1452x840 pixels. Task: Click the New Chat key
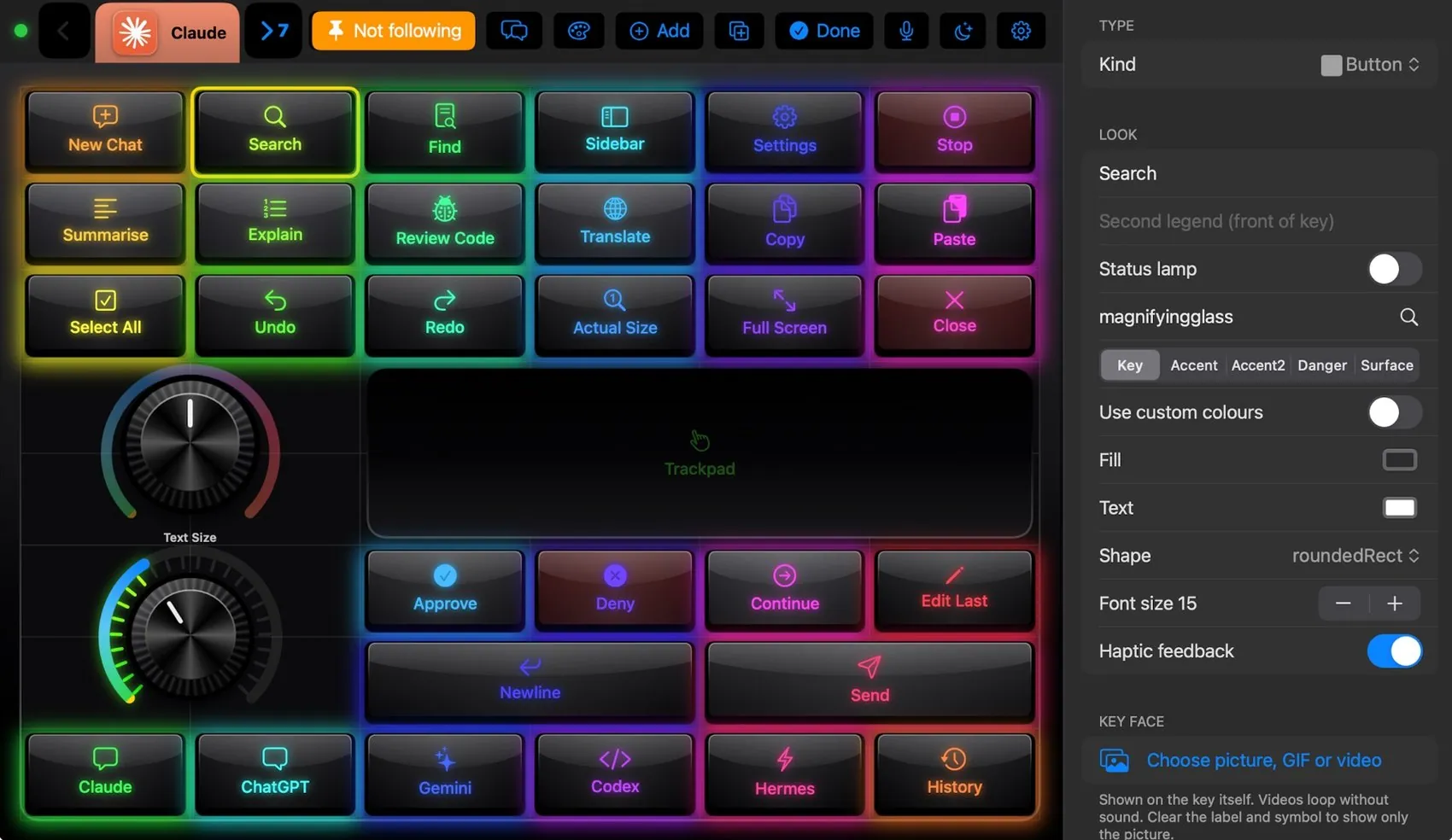[105, 131]
